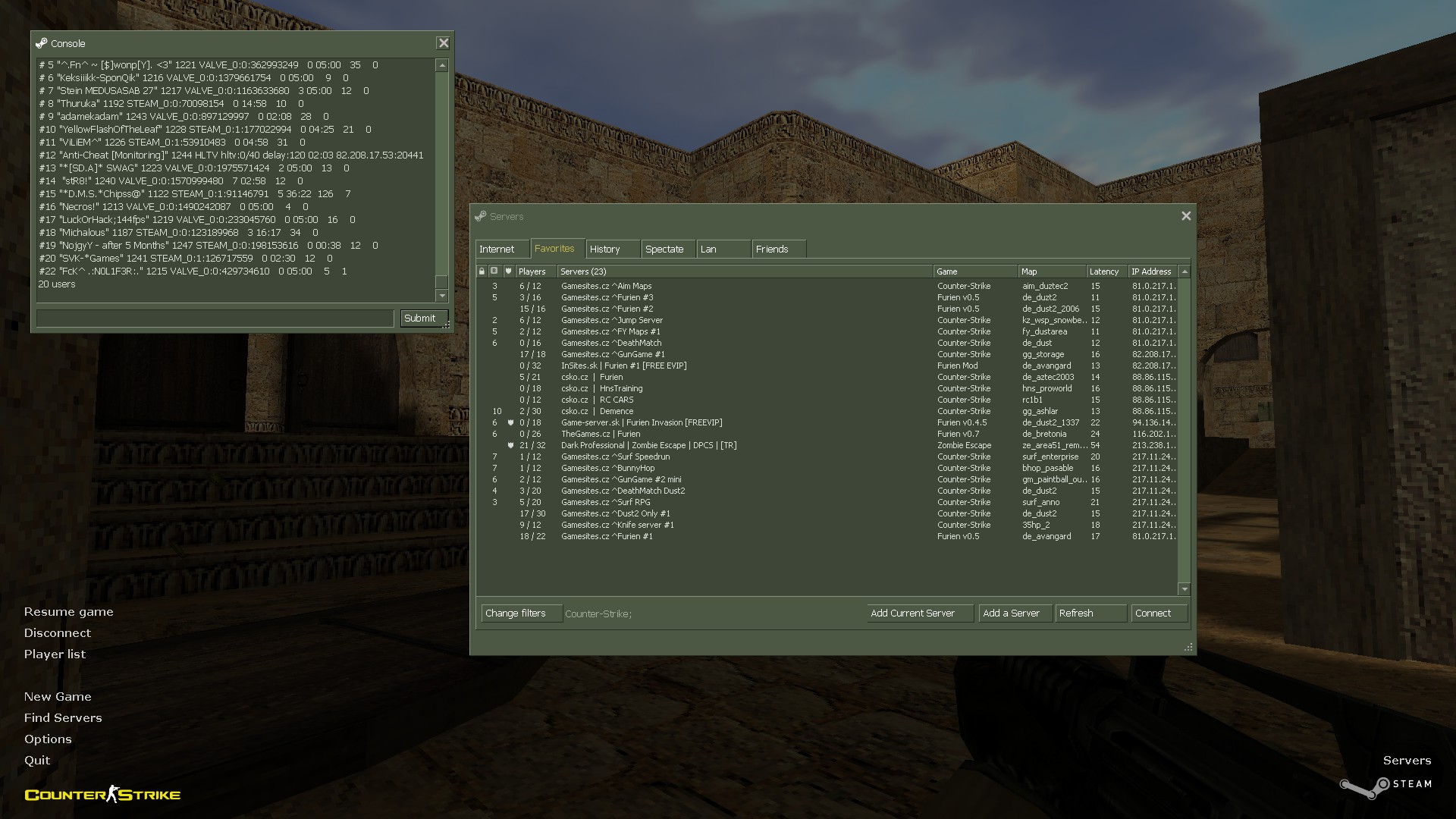This screenshot has height=819, width=1456.
Task: Select csko.cz | Demence server
Action: 827,411
